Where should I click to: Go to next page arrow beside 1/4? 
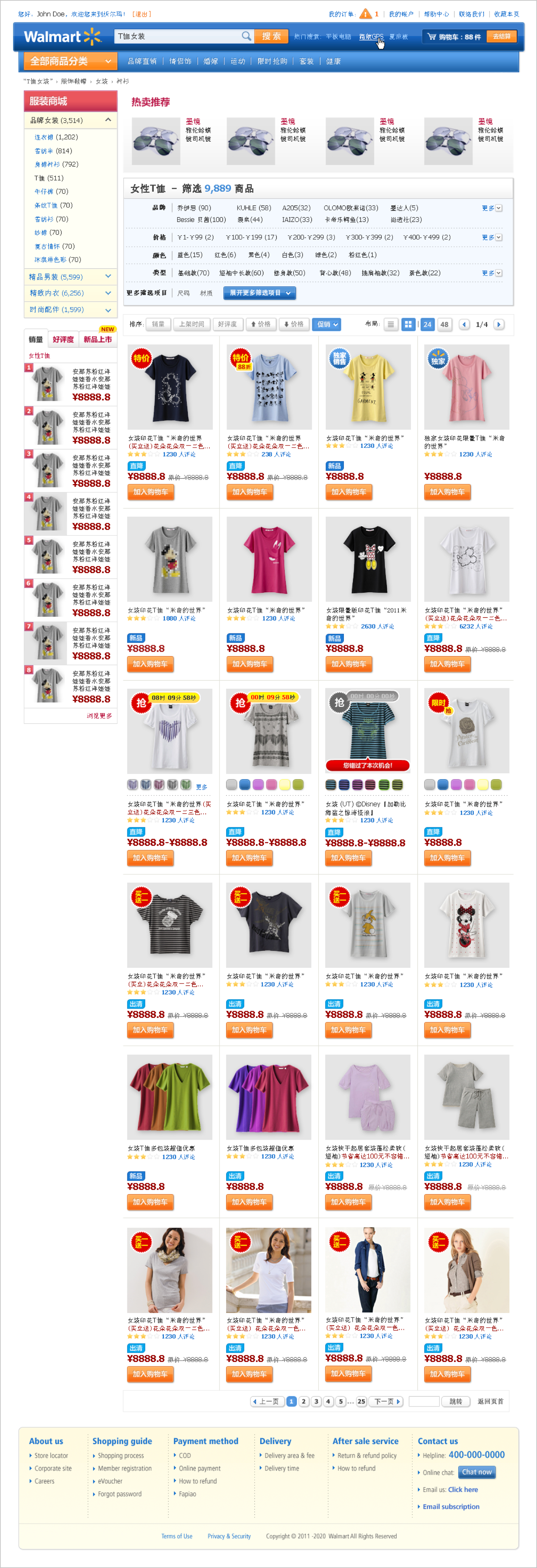click(499, 324)
